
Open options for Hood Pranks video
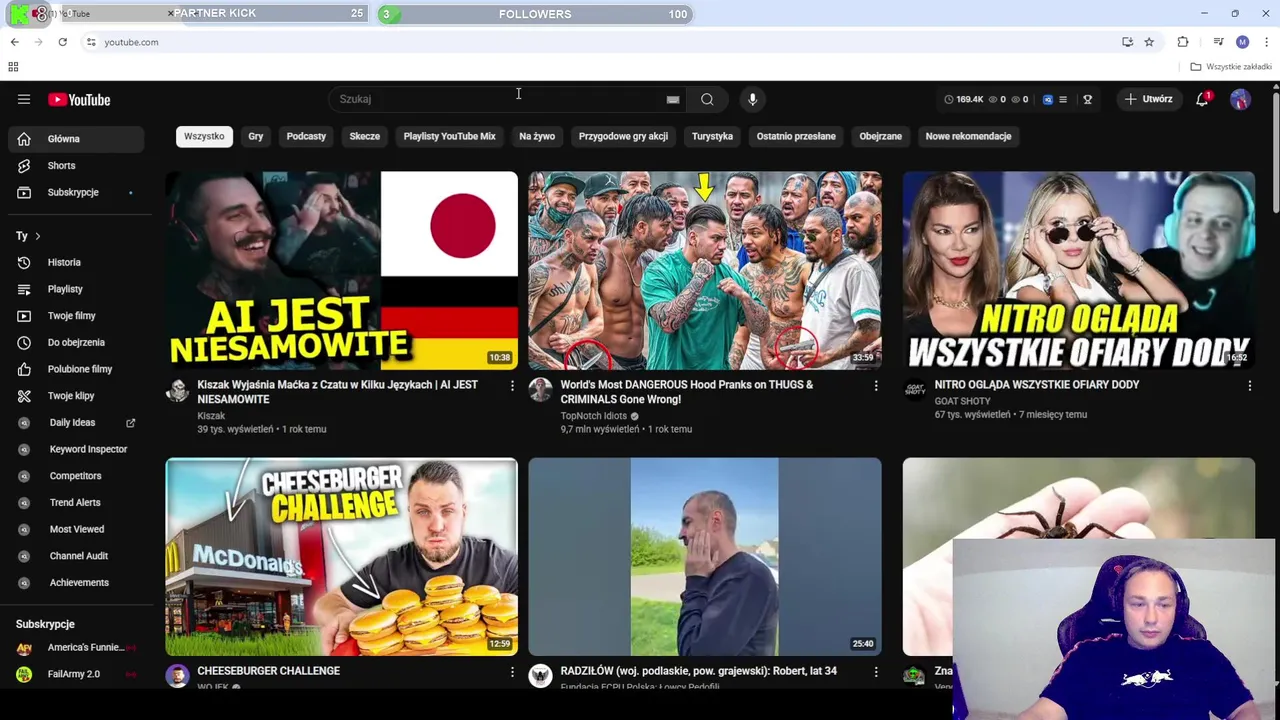coord(875,386)
